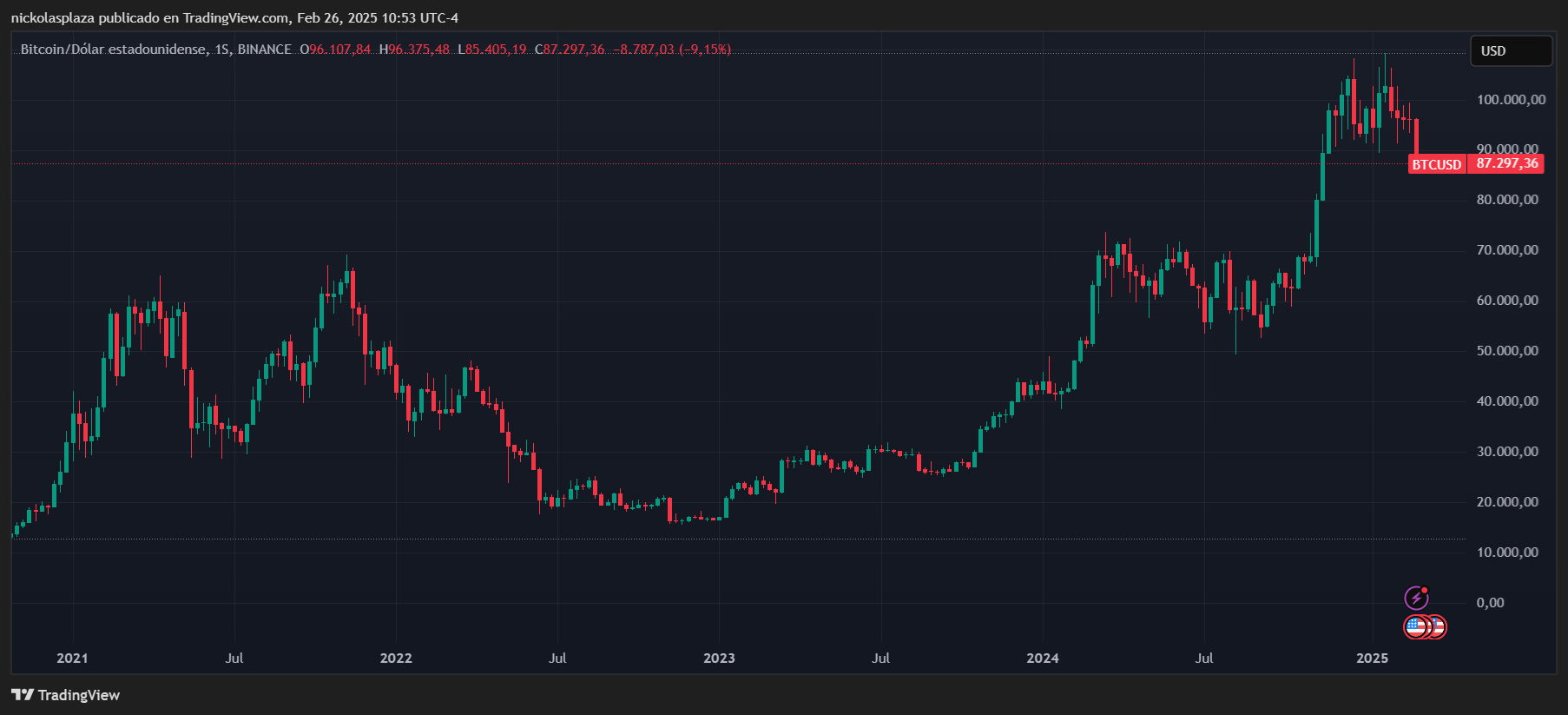Click the 2024 label on time axis
1568x715 pixels.
coord(1043,658)
